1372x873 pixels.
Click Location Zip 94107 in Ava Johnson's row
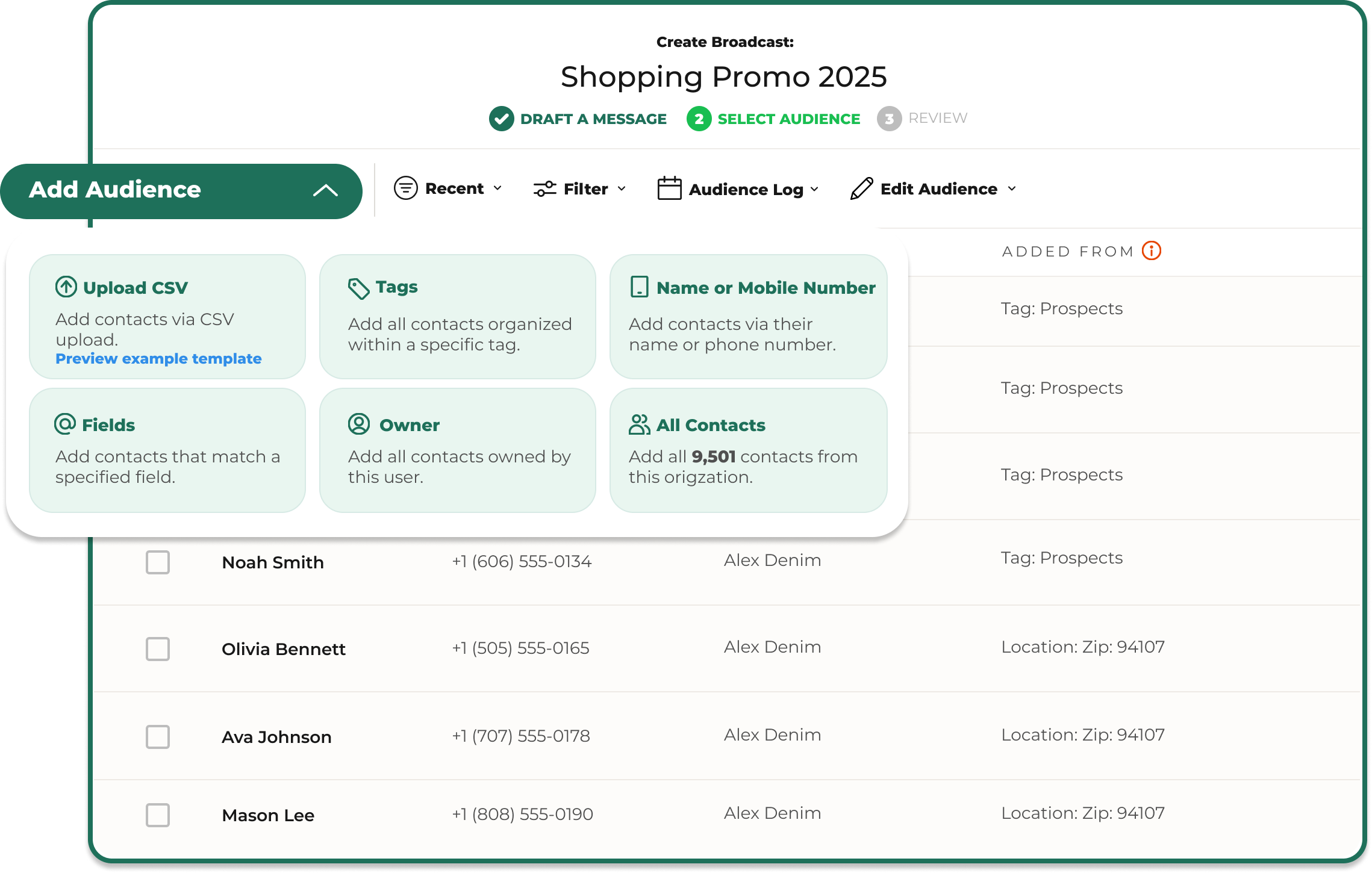click(1083, 735)
